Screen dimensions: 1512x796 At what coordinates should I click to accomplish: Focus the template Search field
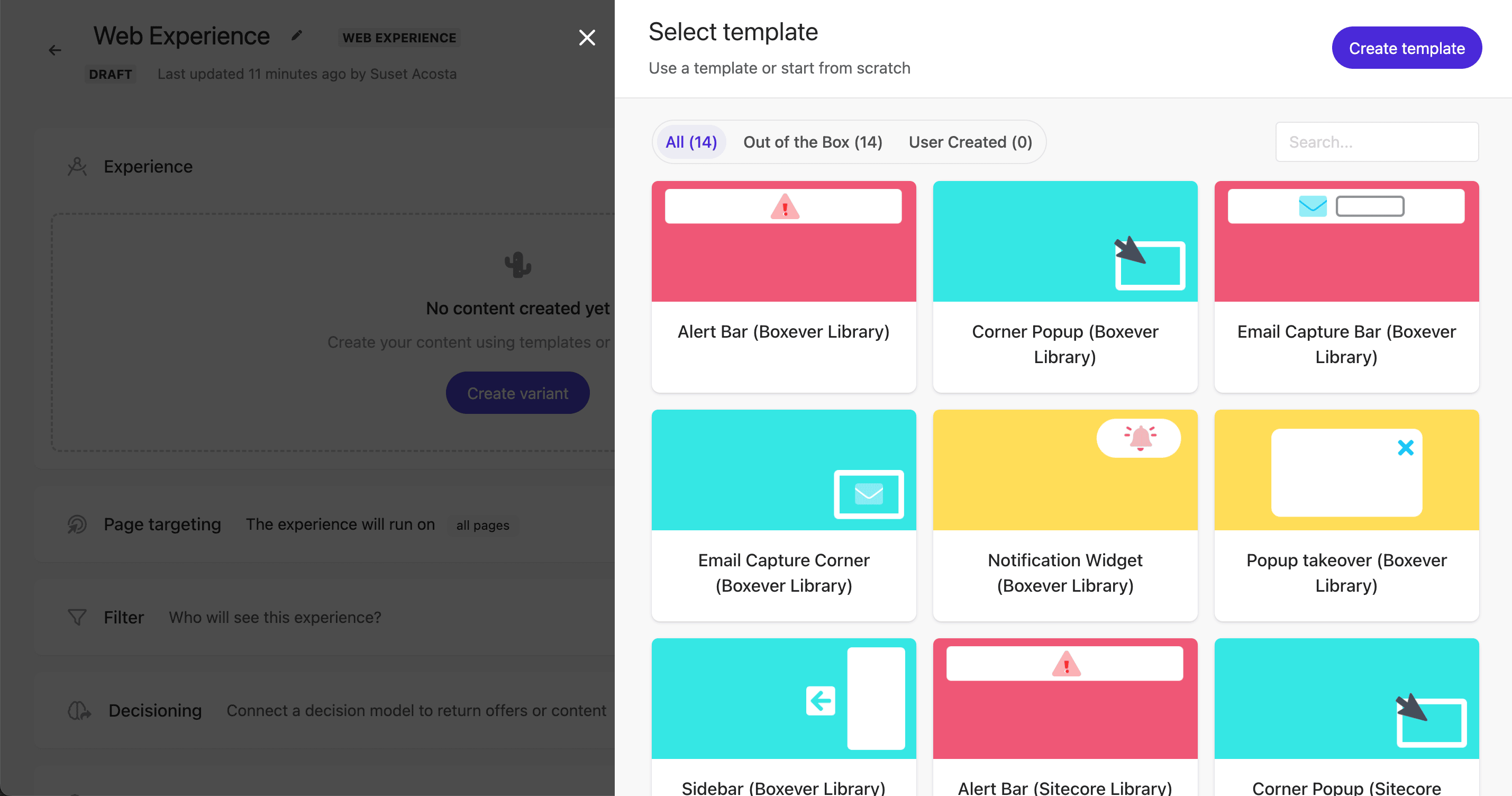pos(1377,142)
